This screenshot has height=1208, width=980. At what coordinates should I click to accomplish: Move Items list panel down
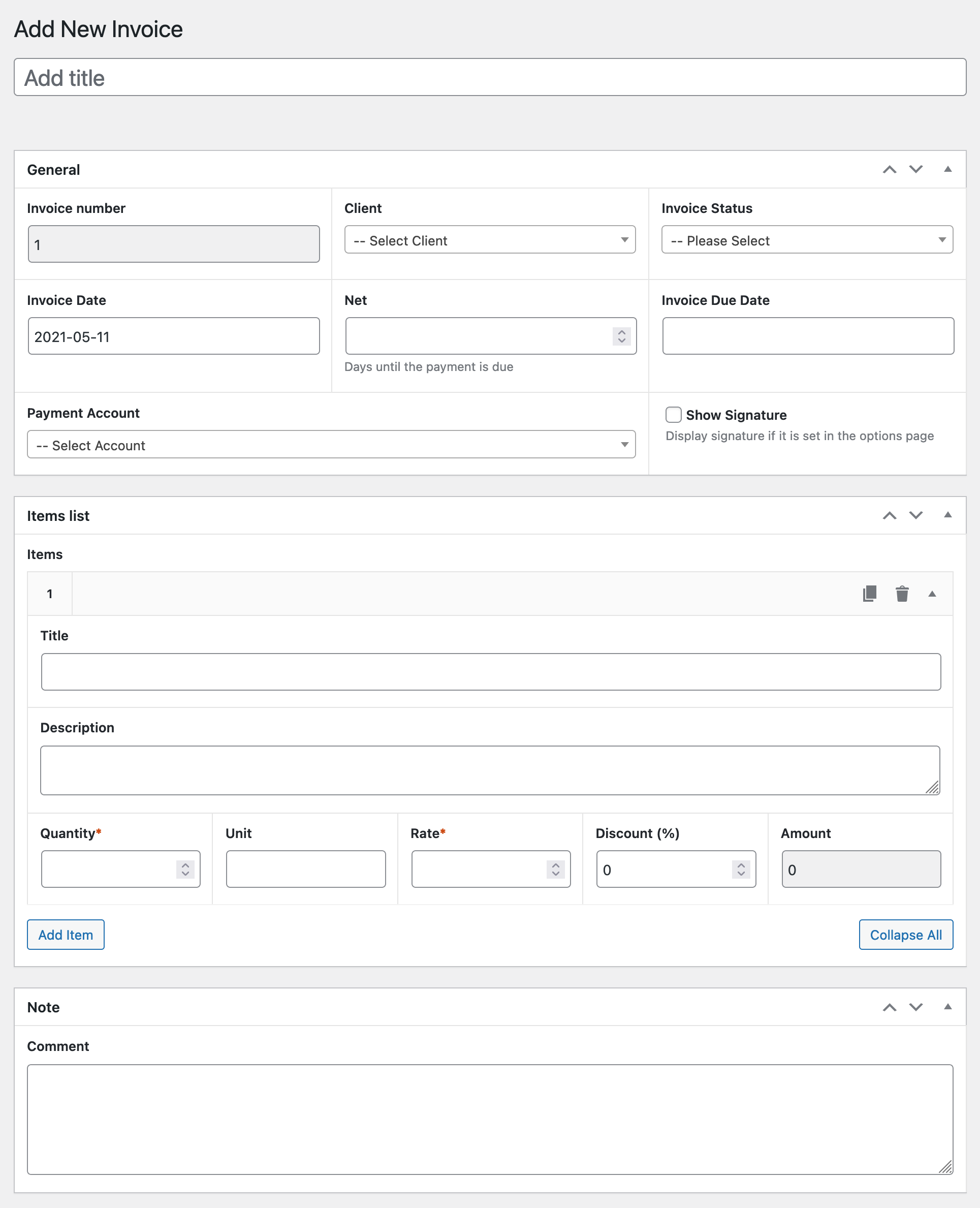coord(916,515)
